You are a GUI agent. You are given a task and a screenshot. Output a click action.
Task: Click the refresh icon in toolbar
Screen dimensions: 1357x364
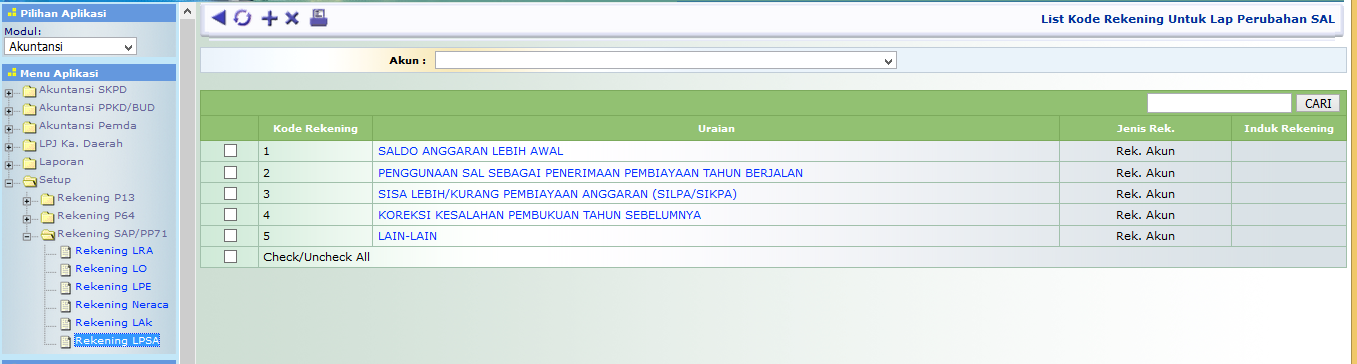243,18
